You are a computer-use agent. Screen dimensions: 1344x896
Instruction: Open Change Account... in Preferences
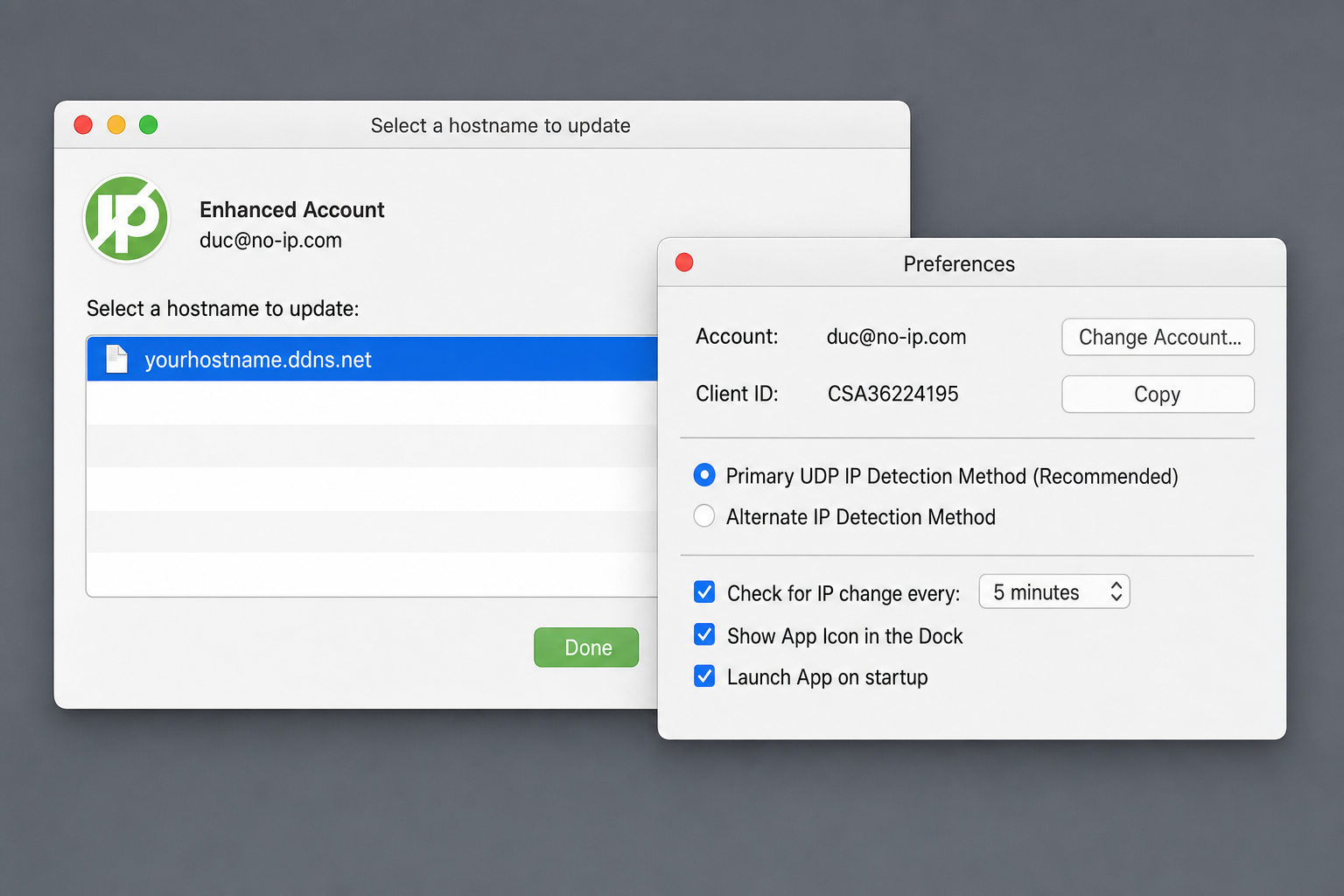[x=1158, y=337]
